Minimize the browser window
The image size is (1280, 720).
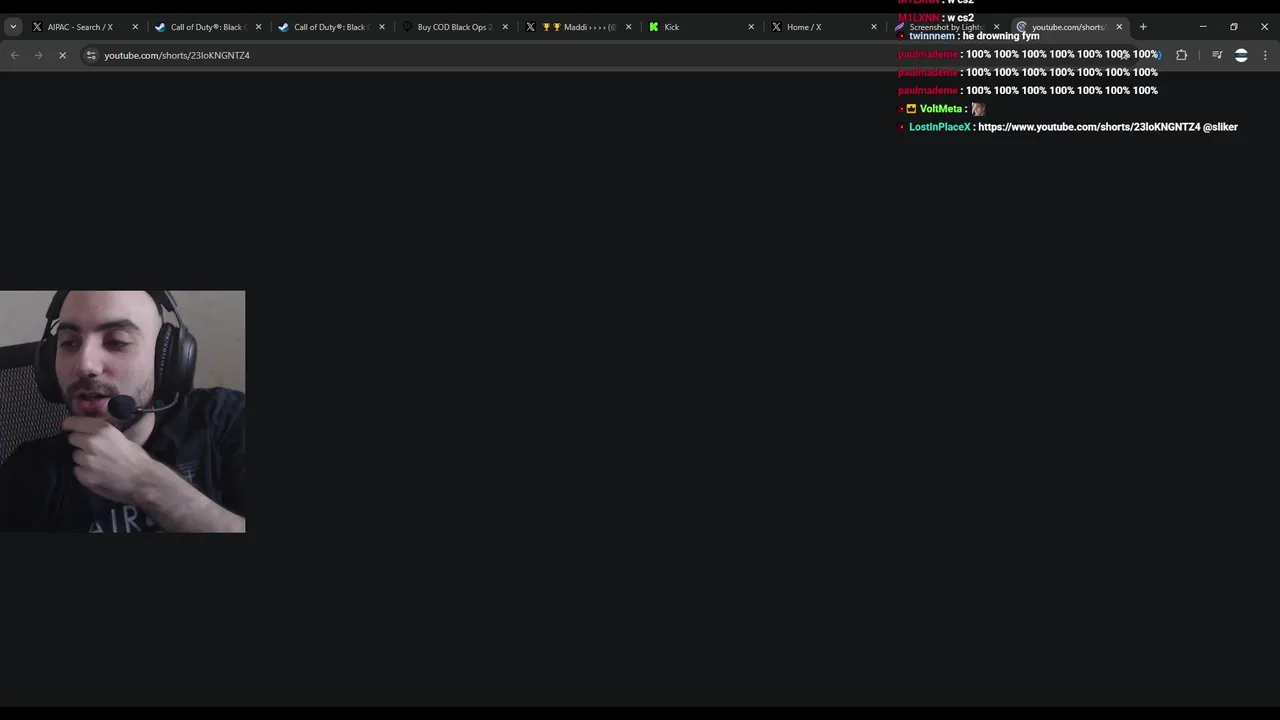pos(1203,27)
